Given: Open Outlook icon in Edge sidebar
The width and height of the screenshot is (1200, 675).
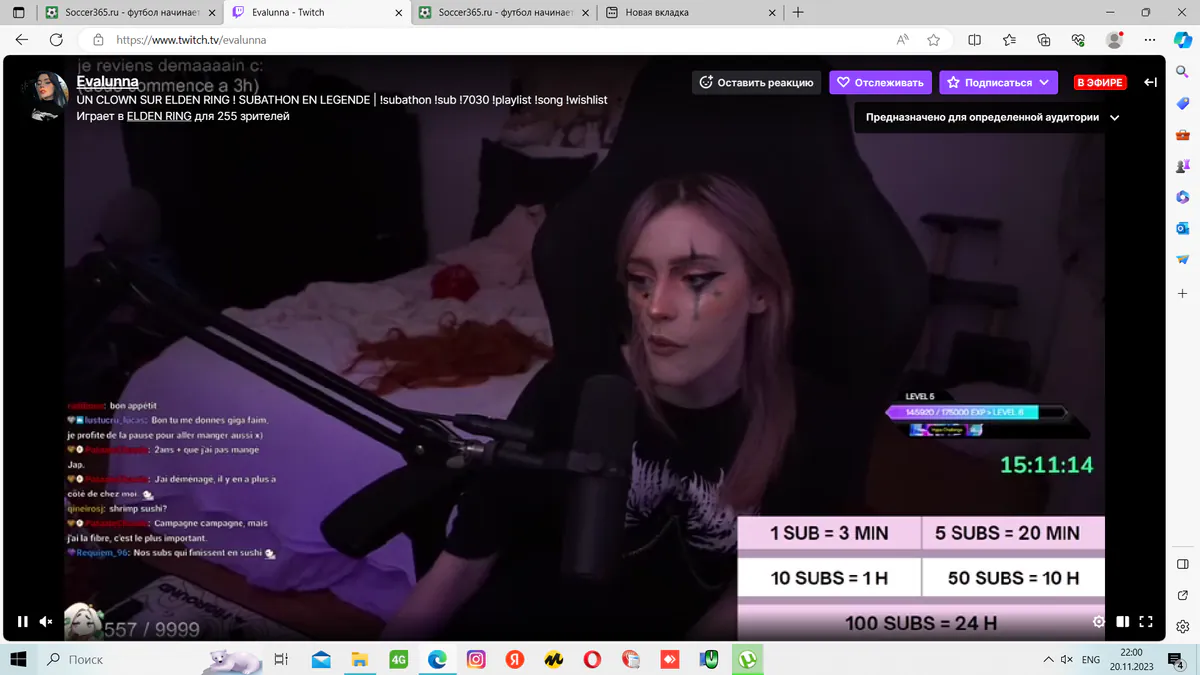Looking at the screenshot, I should pyautogui.click(x=1183, y=228).
